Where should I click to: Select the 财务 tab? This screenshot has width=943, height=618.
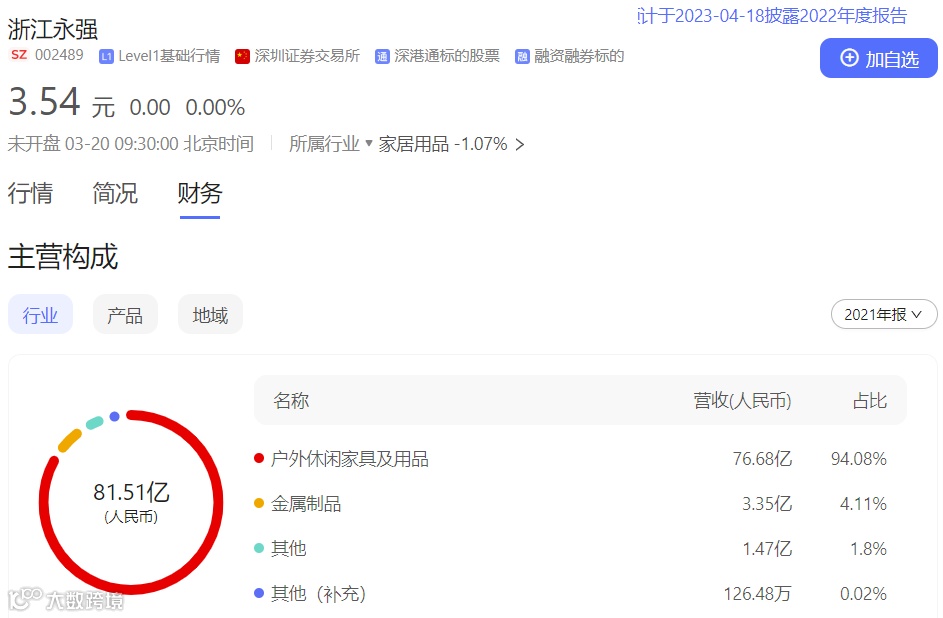[200, 194]
